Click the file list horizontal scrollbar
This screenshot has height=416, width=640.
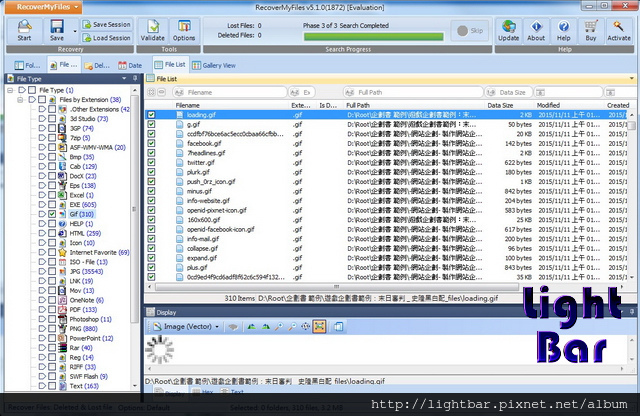337,287
